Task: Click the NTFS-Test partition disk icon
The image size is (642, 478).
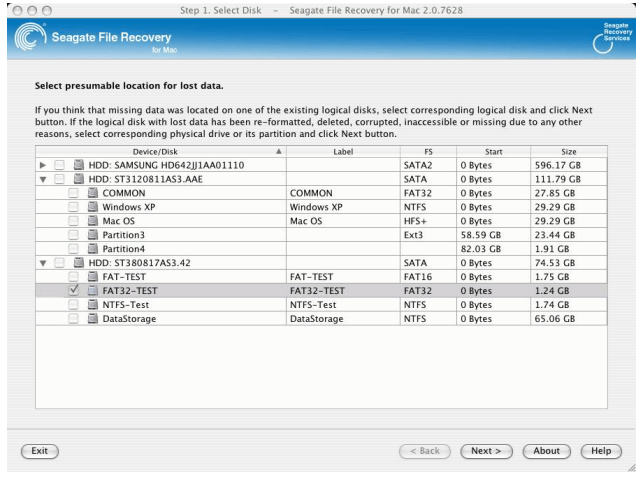Action: tap(93, 304)
